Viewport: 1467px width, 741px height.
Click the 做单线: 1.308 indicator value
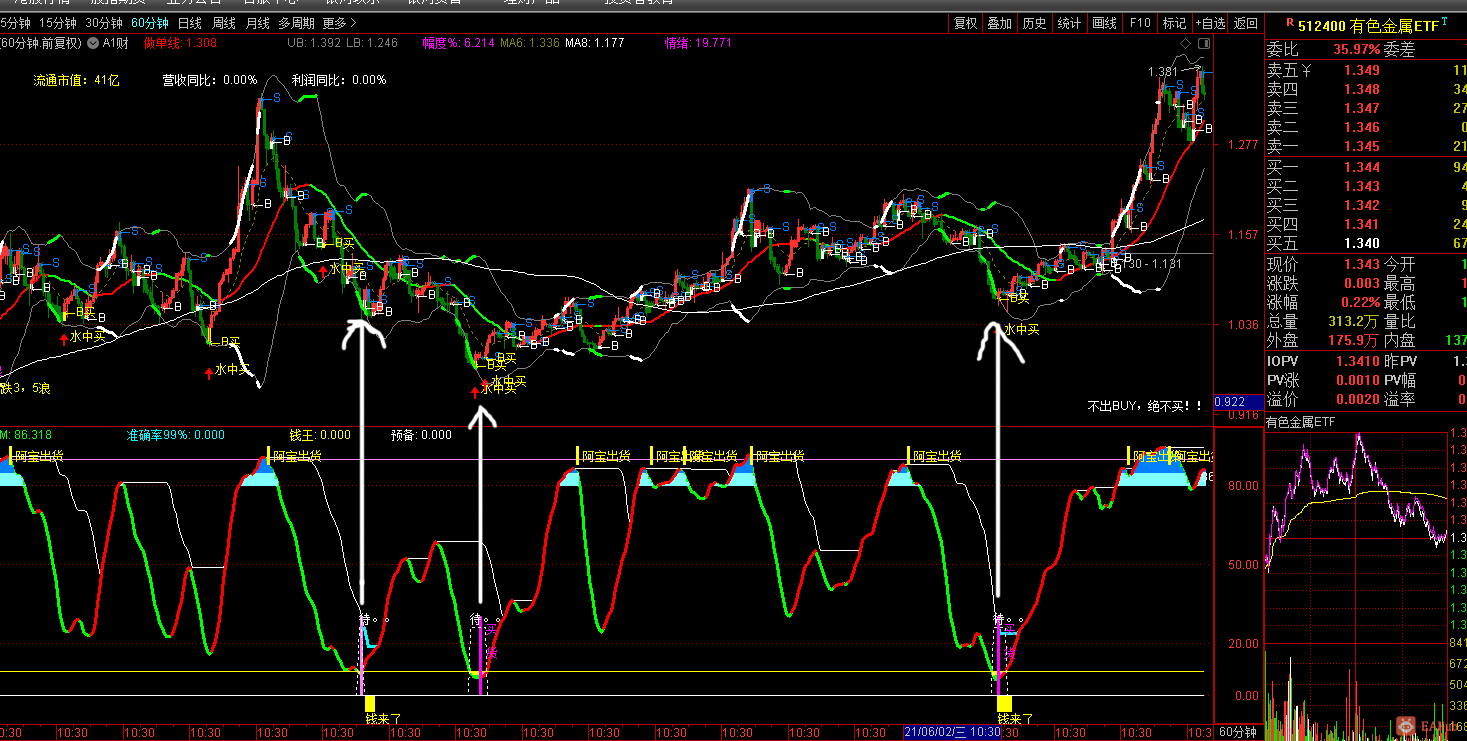pyautogui.click(x=180, y=43)
